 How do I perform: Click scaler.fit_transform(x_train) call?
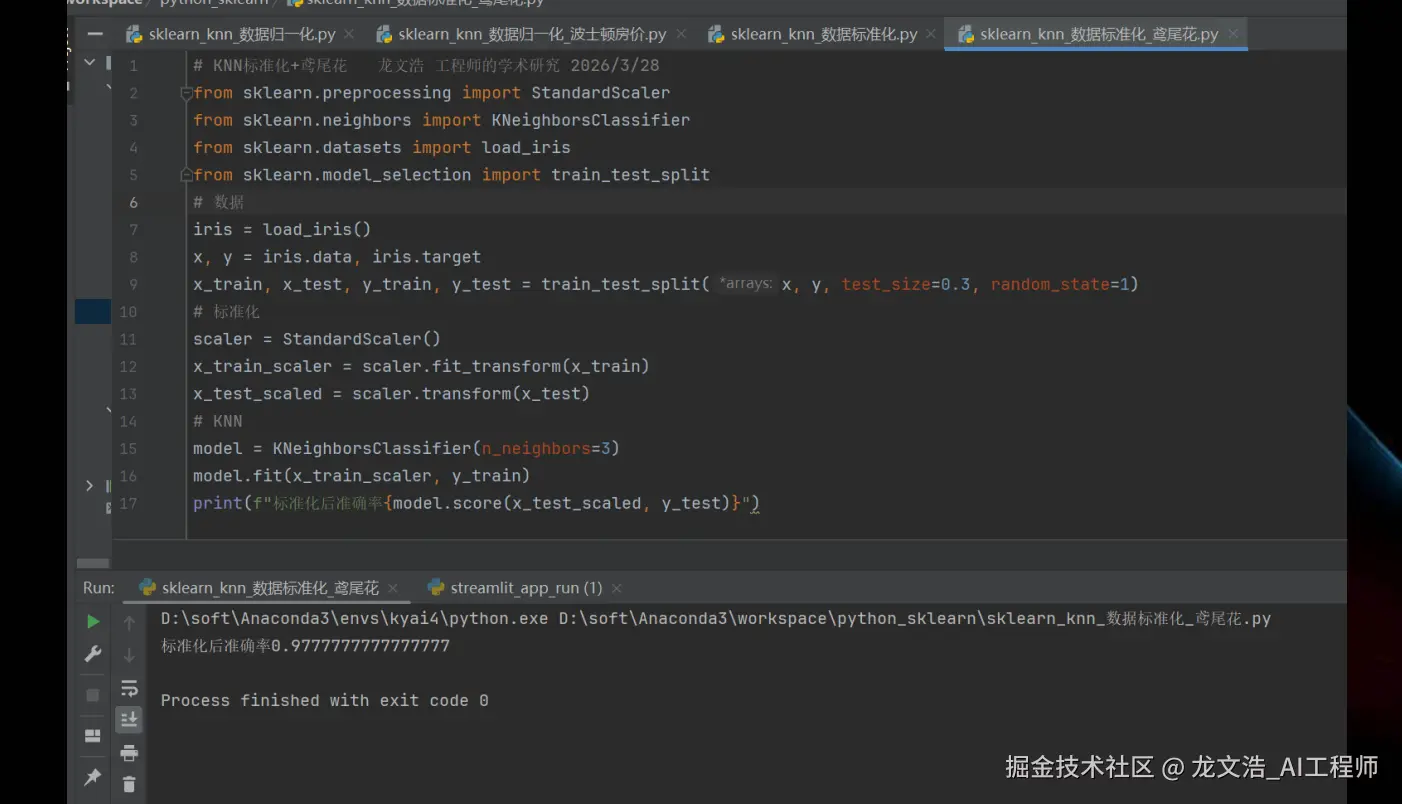click(506, 366)
